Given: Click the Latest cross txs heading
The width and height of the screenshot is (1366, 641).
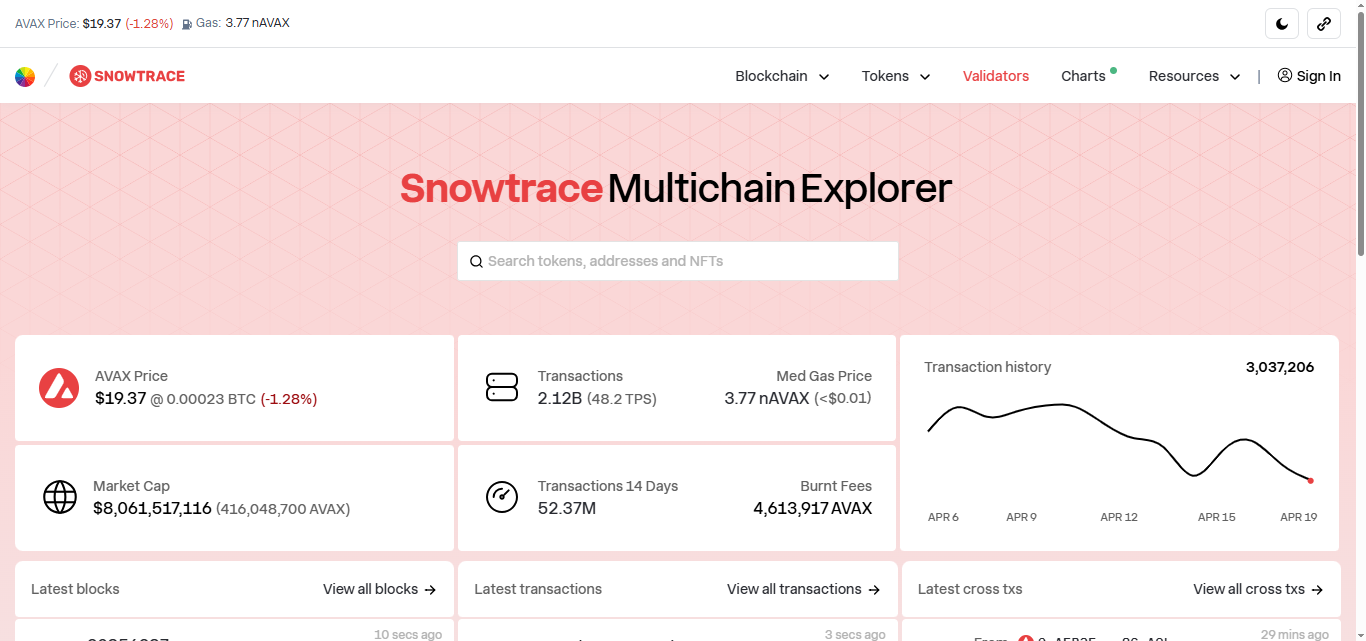Looking at the screenshot, I should pyautogui.click(x=970, y=589).
